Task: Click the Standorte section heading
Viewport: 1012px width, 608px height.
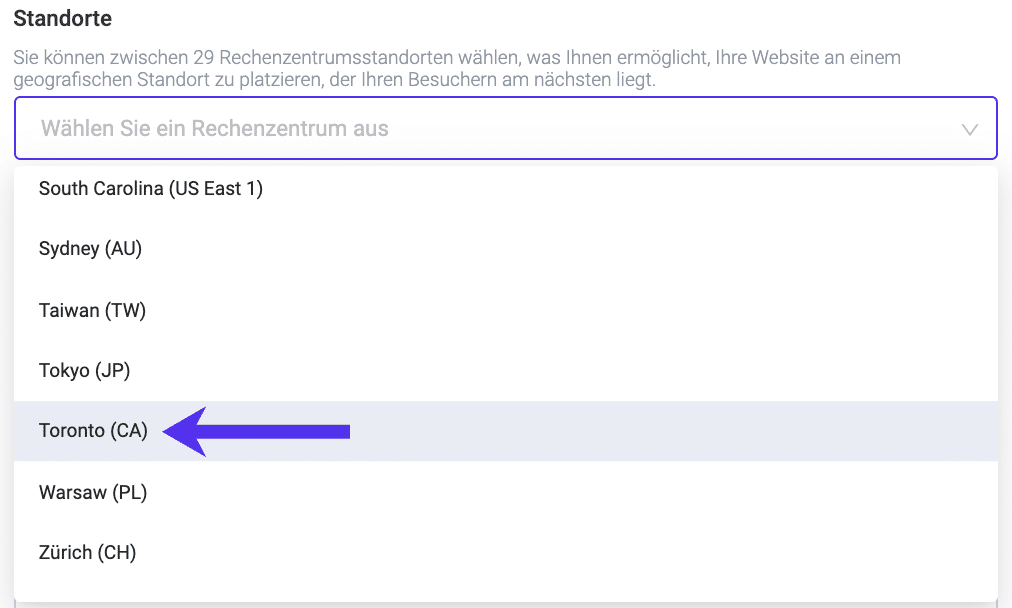Action: 63,19
